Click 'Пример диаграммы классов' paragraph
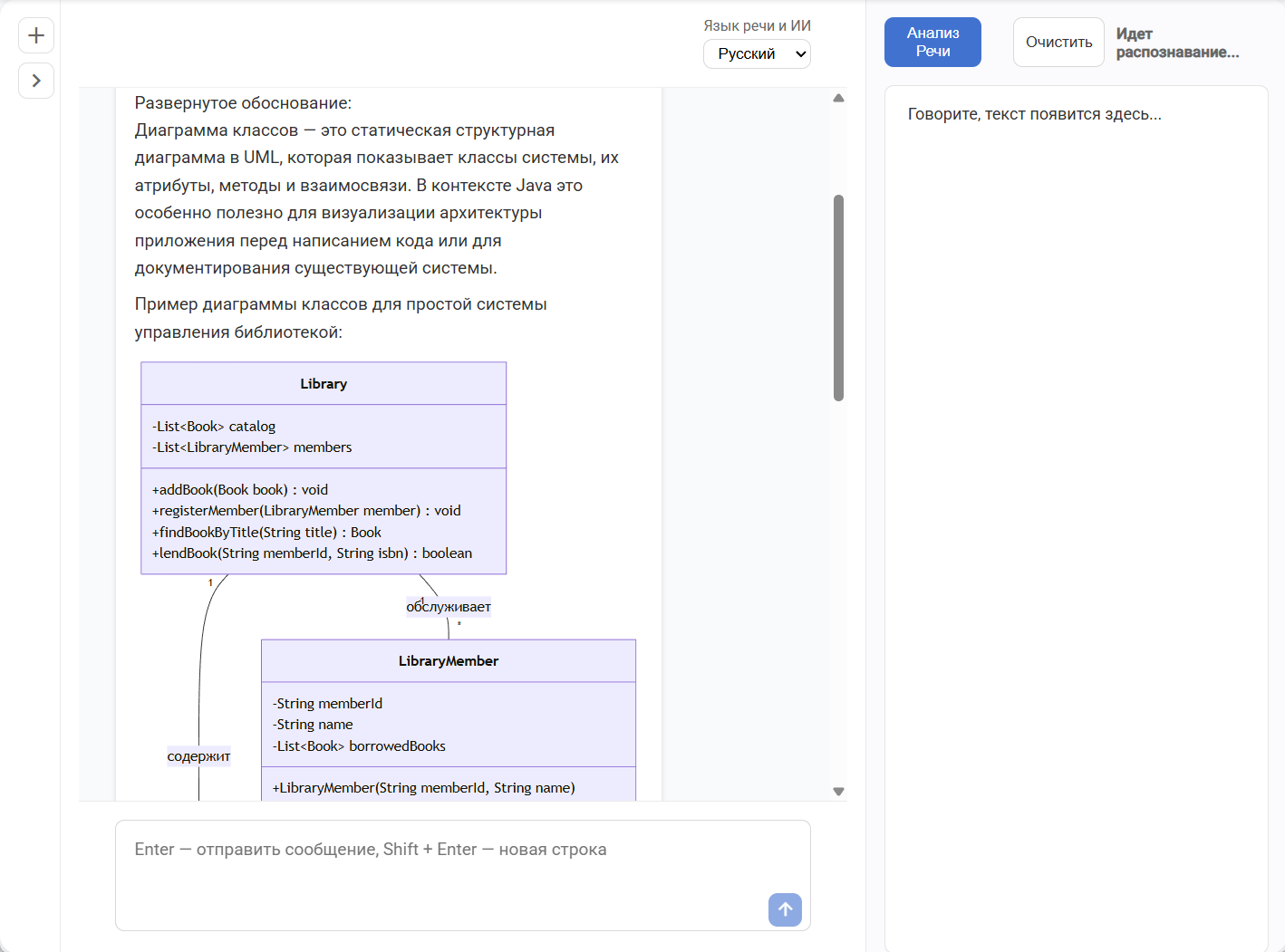Viewport: 1285px width, 952px height. pos(341,318)
